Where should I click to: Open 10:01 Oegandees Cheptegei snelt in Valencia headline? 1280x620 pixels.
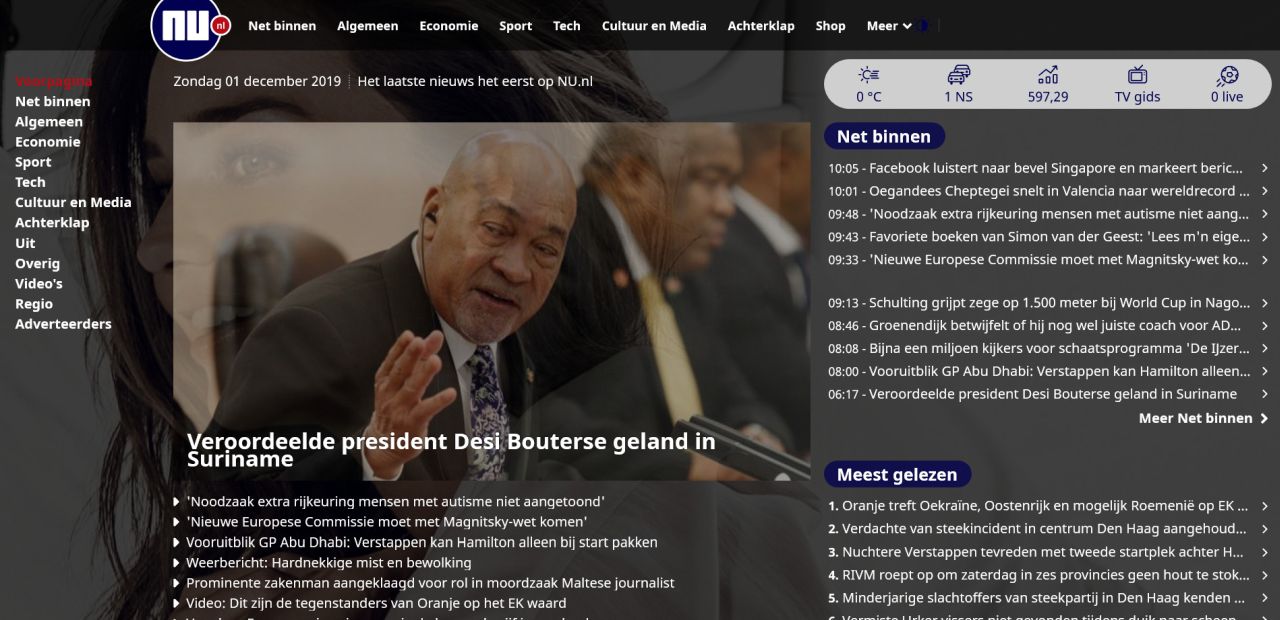[x=1039, y=191]
